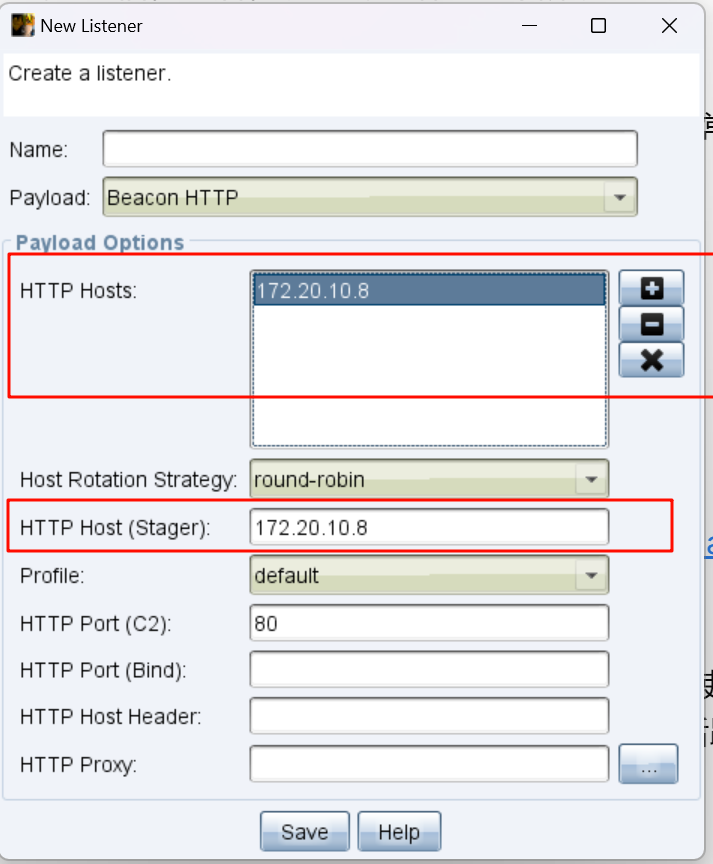Click the Cobalt Strike title bar icon

point(23,25)
